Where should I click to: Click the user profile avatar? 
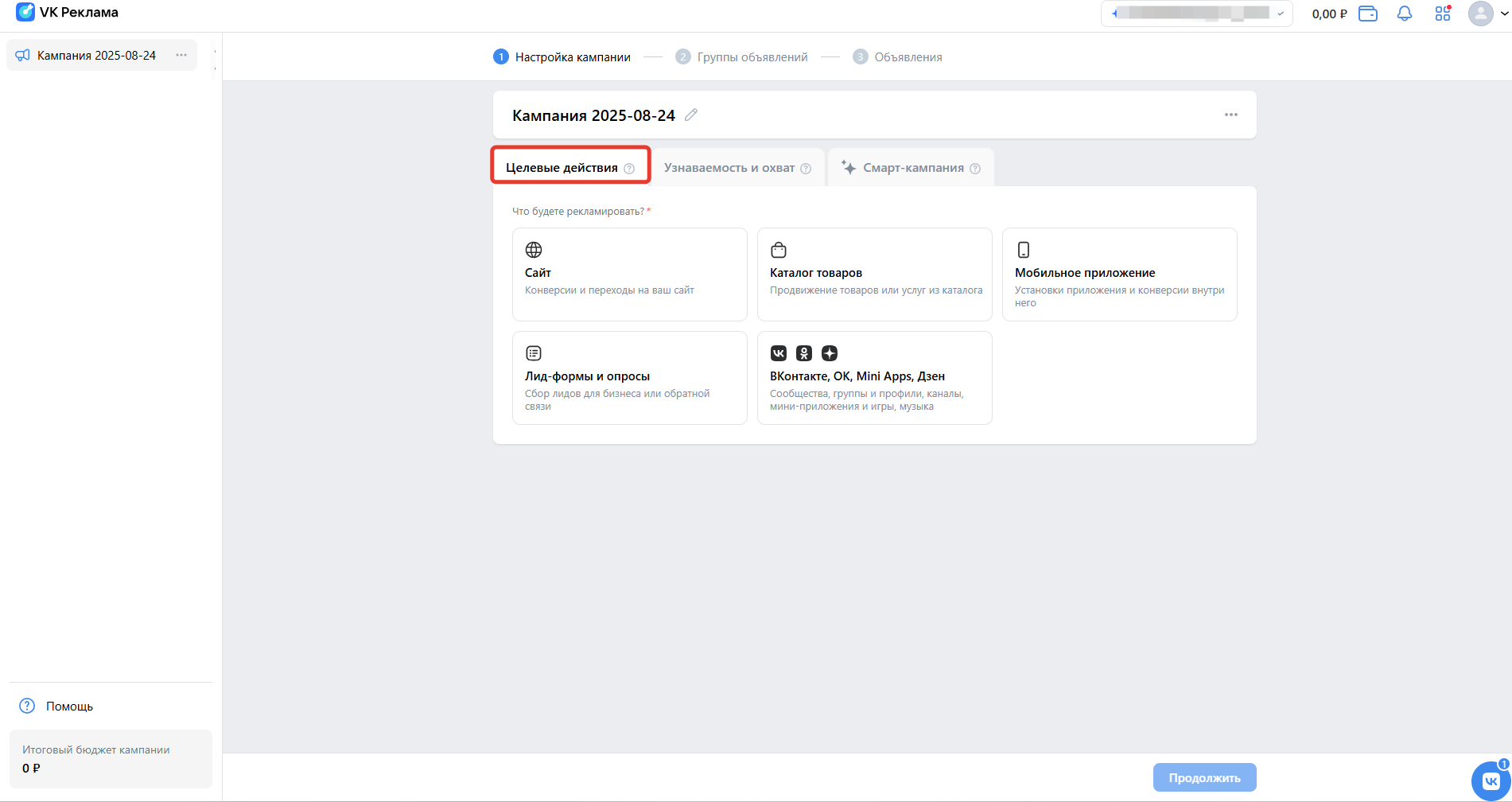click(1480, 14)
